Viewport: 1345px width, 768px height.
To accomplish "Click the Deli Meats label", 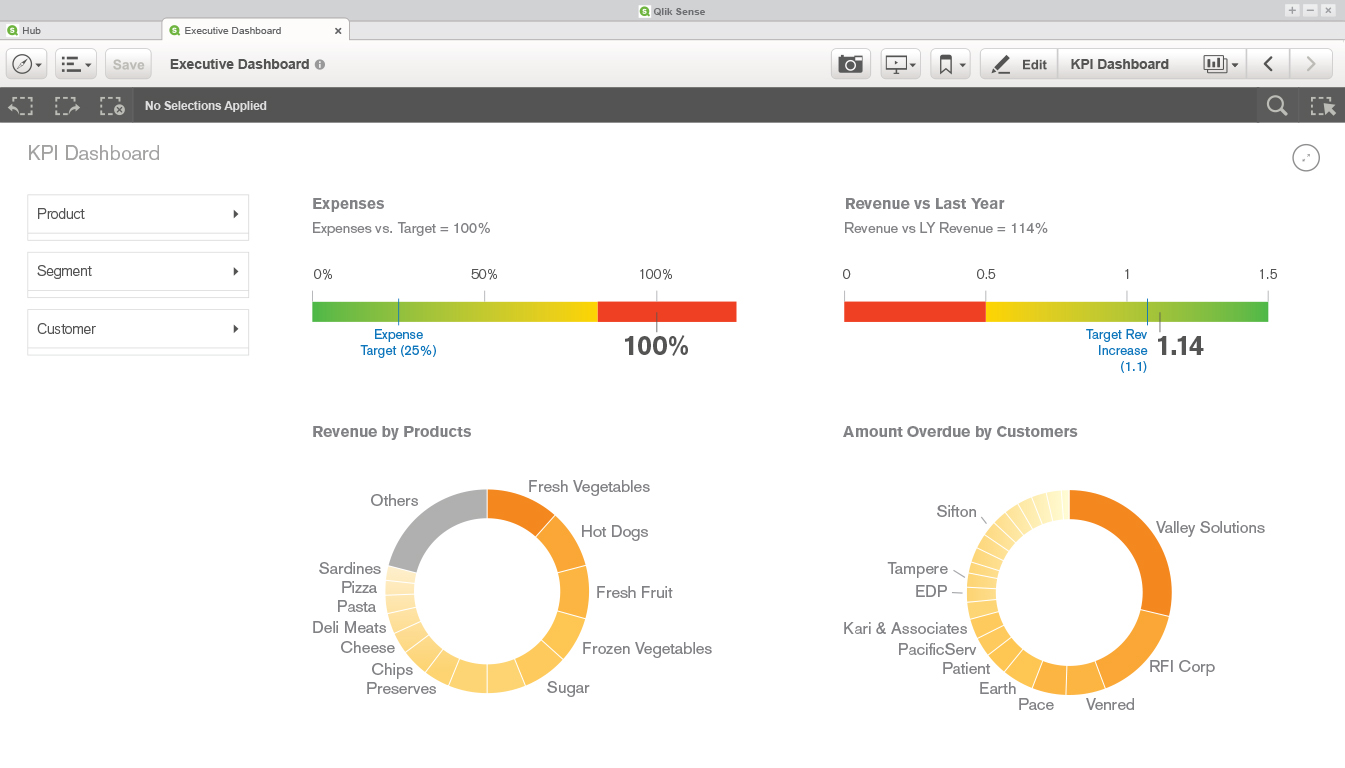I will tap(349, 628).
